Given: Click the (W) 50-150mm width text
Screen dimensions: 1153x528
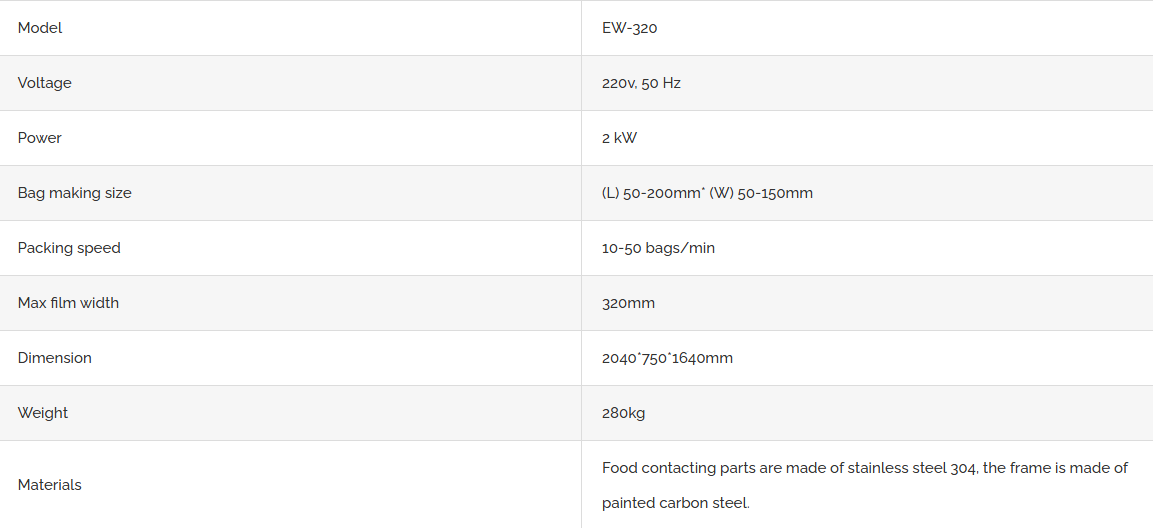Looking at the screenshot, I should (x=761, y=193).
